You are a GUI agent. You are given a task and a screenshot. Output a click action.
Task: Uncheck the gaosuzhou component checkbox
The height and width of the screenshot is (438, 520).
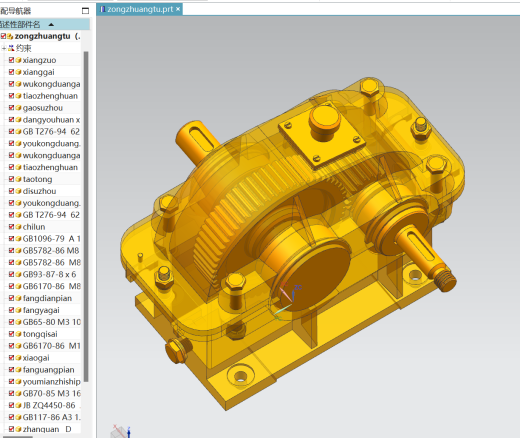point(11,108)
